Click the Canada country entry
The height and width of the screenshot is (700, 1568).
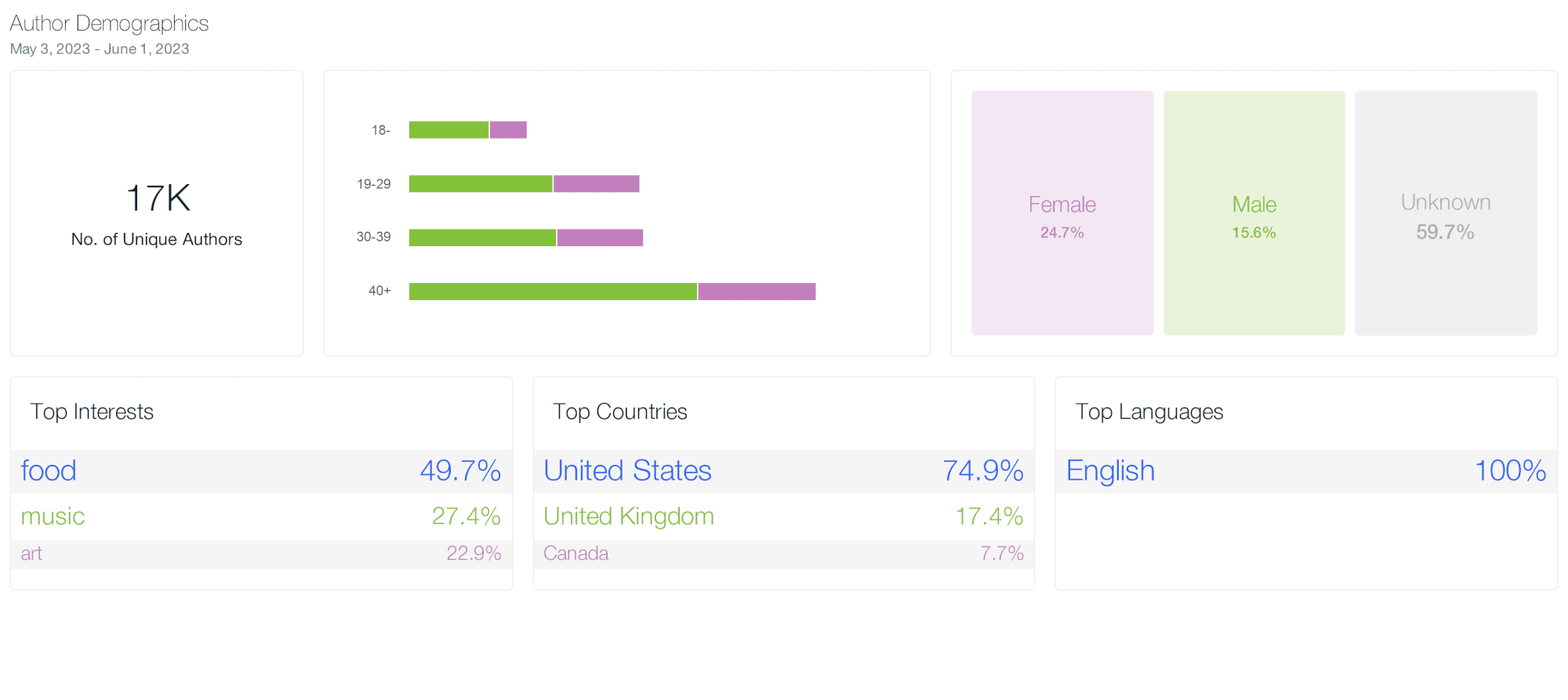(783, 554)
